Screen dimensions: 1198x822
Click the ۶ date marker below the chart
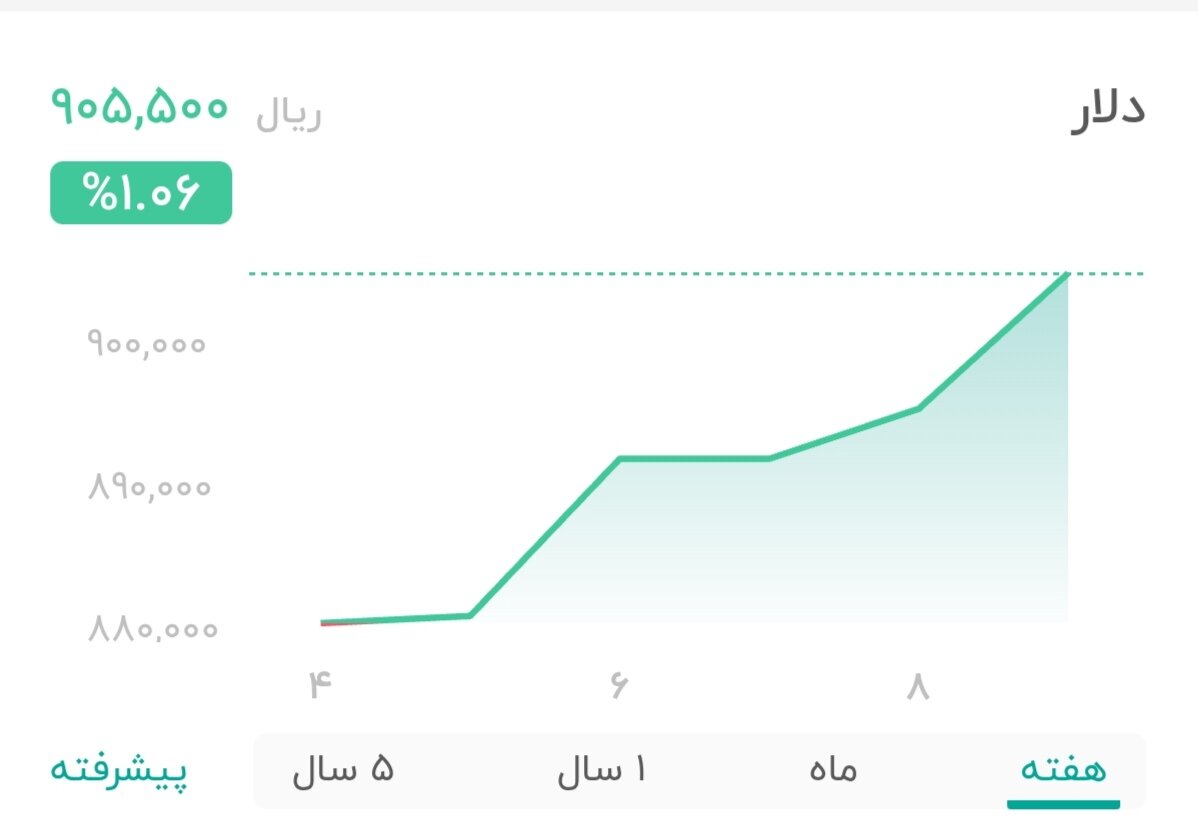(x=618, y=686)
